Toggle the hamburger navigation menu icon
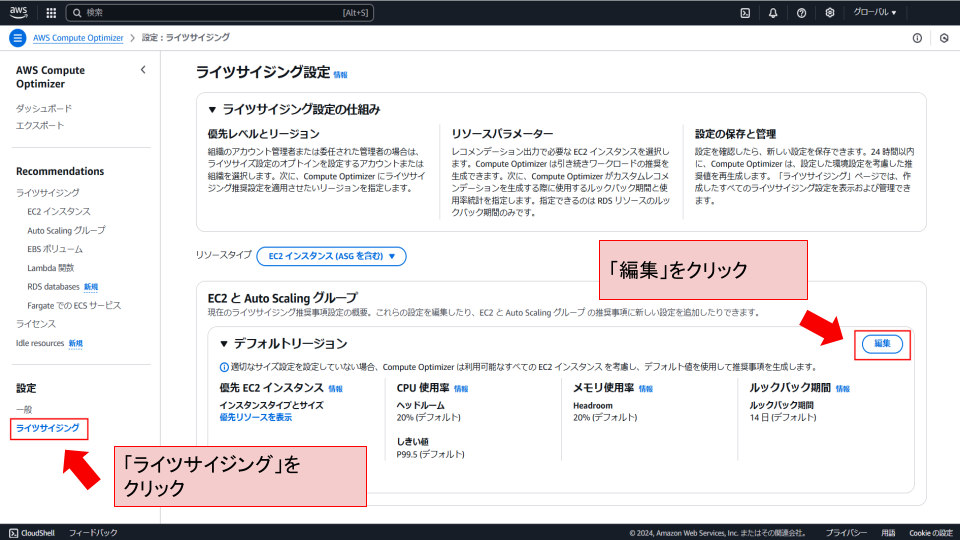Image resolution: width=960 pixels, height=540 pixels. 18,38
